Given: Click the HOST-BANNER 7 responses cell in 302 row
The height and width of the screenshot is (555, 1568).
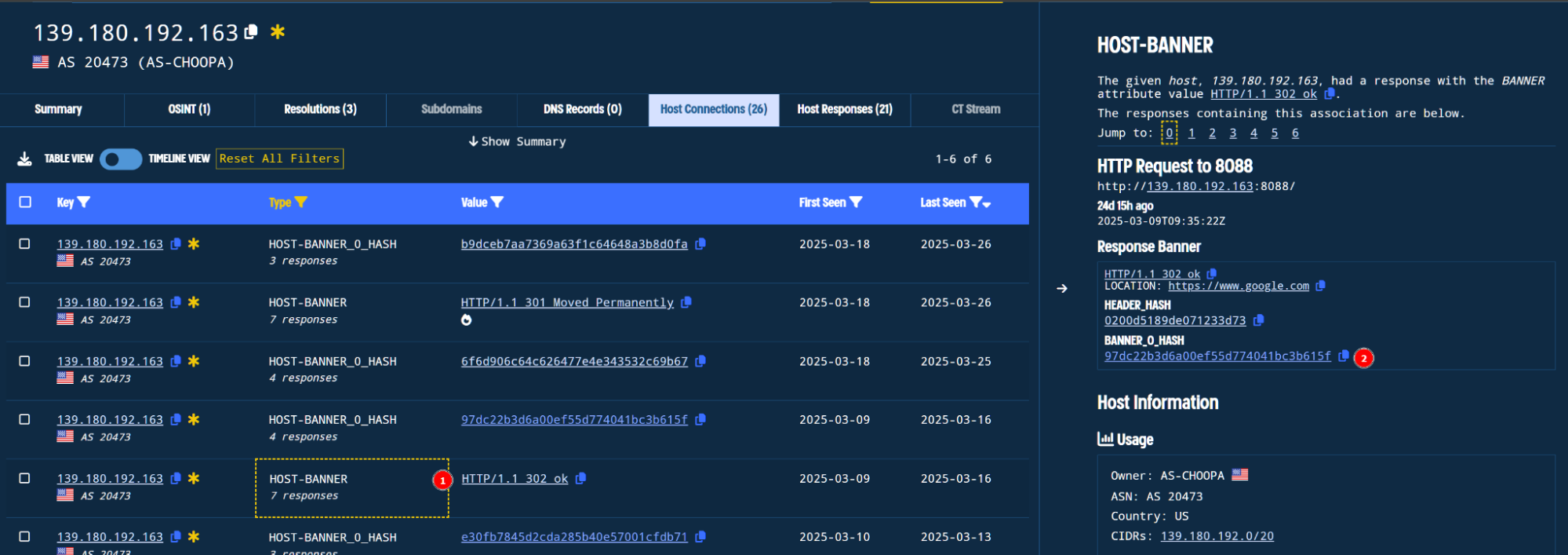Looking at the screenshot, I should [x=352, y=487].
